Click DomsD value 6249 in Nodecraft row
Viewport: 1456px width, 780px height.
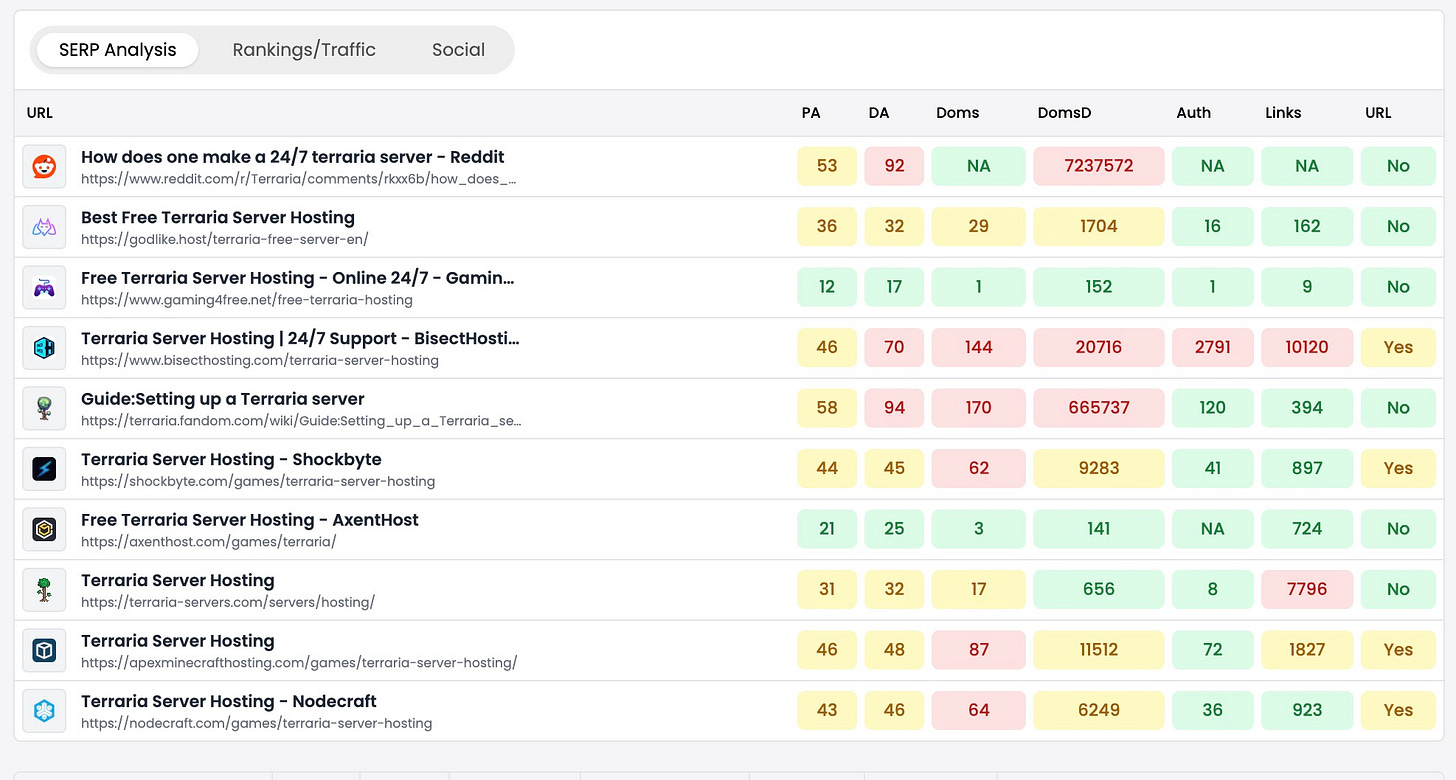tap(1098, 711)
